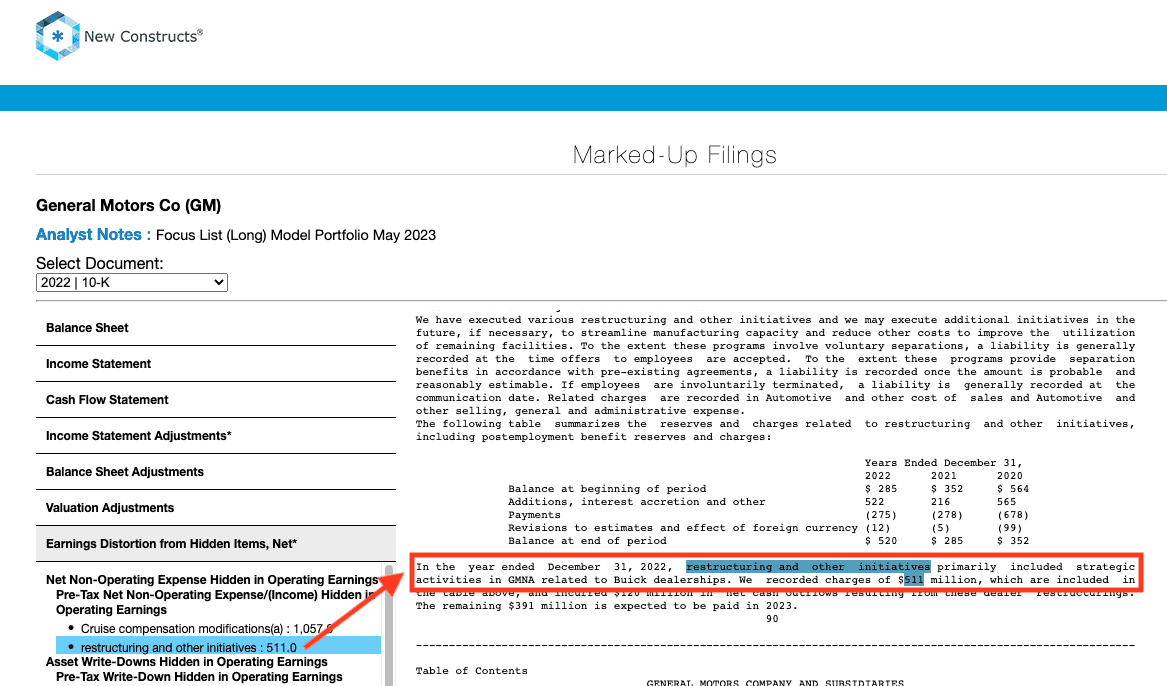Click the Marked-Up Filings page title

pos(674,155)
